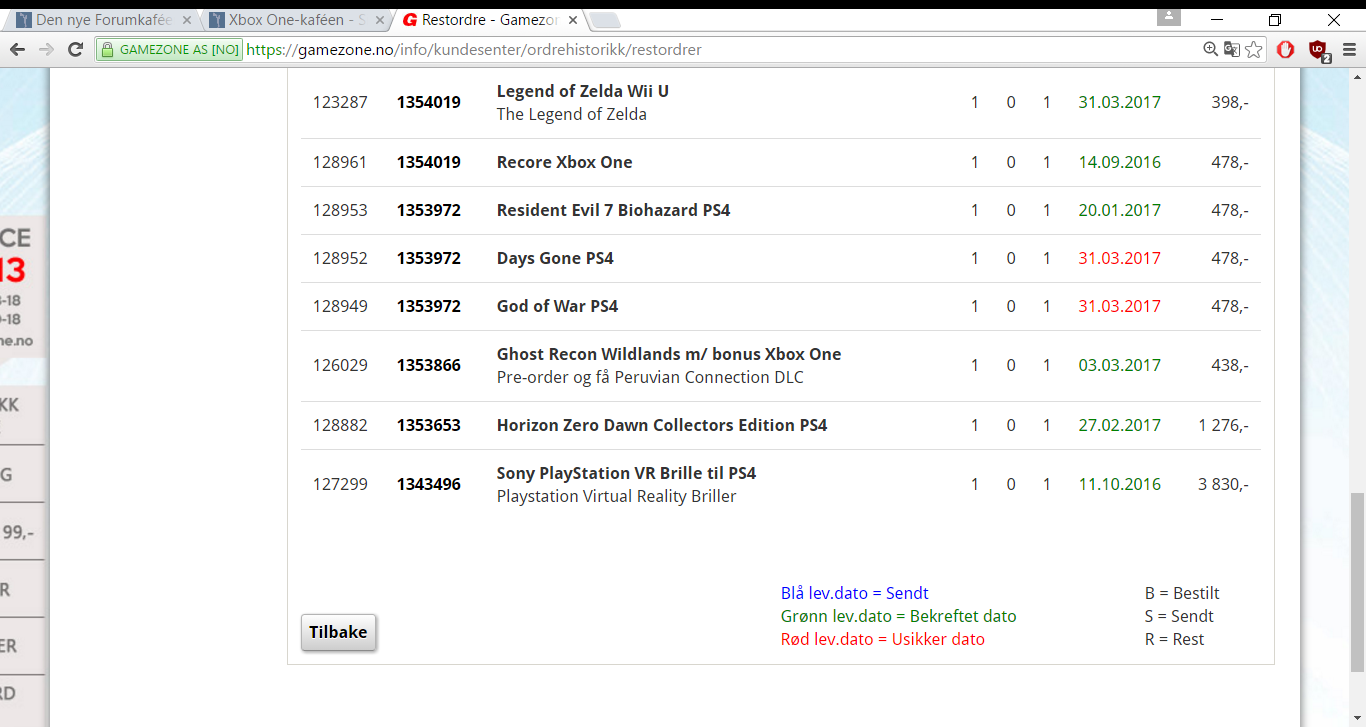Viewport: 1366px width, 727px height.
Task: Select item number 123287
Action: point(340,102)
